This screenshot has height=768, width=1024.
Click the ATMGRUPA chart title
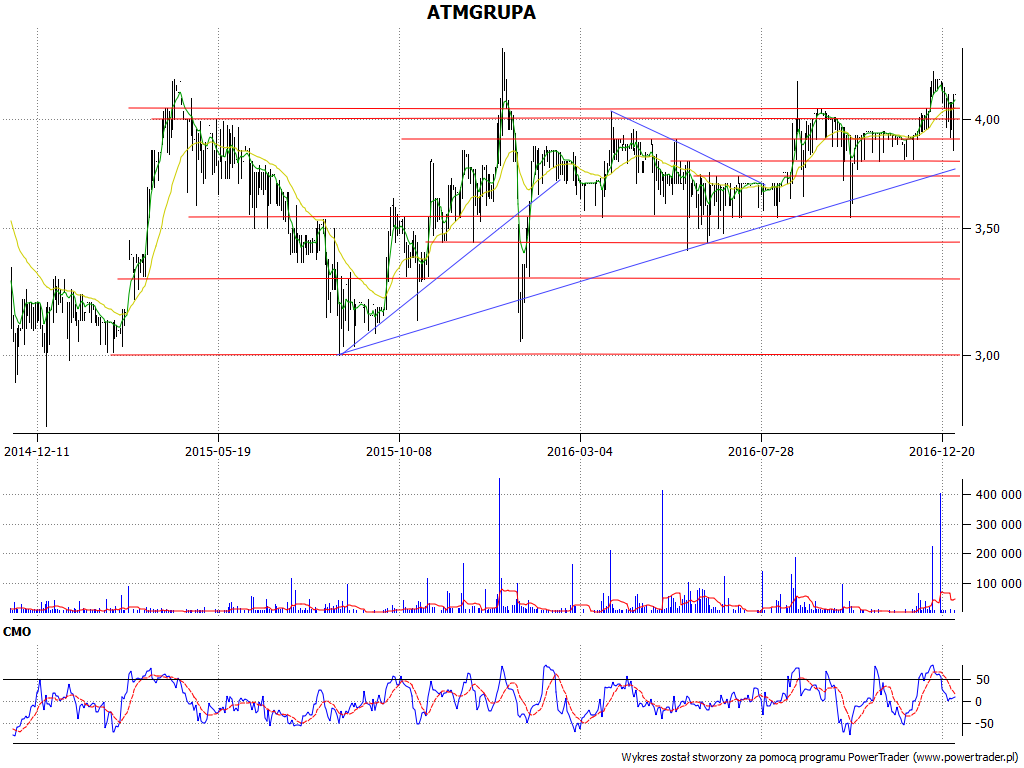click(x=481, y=12)
